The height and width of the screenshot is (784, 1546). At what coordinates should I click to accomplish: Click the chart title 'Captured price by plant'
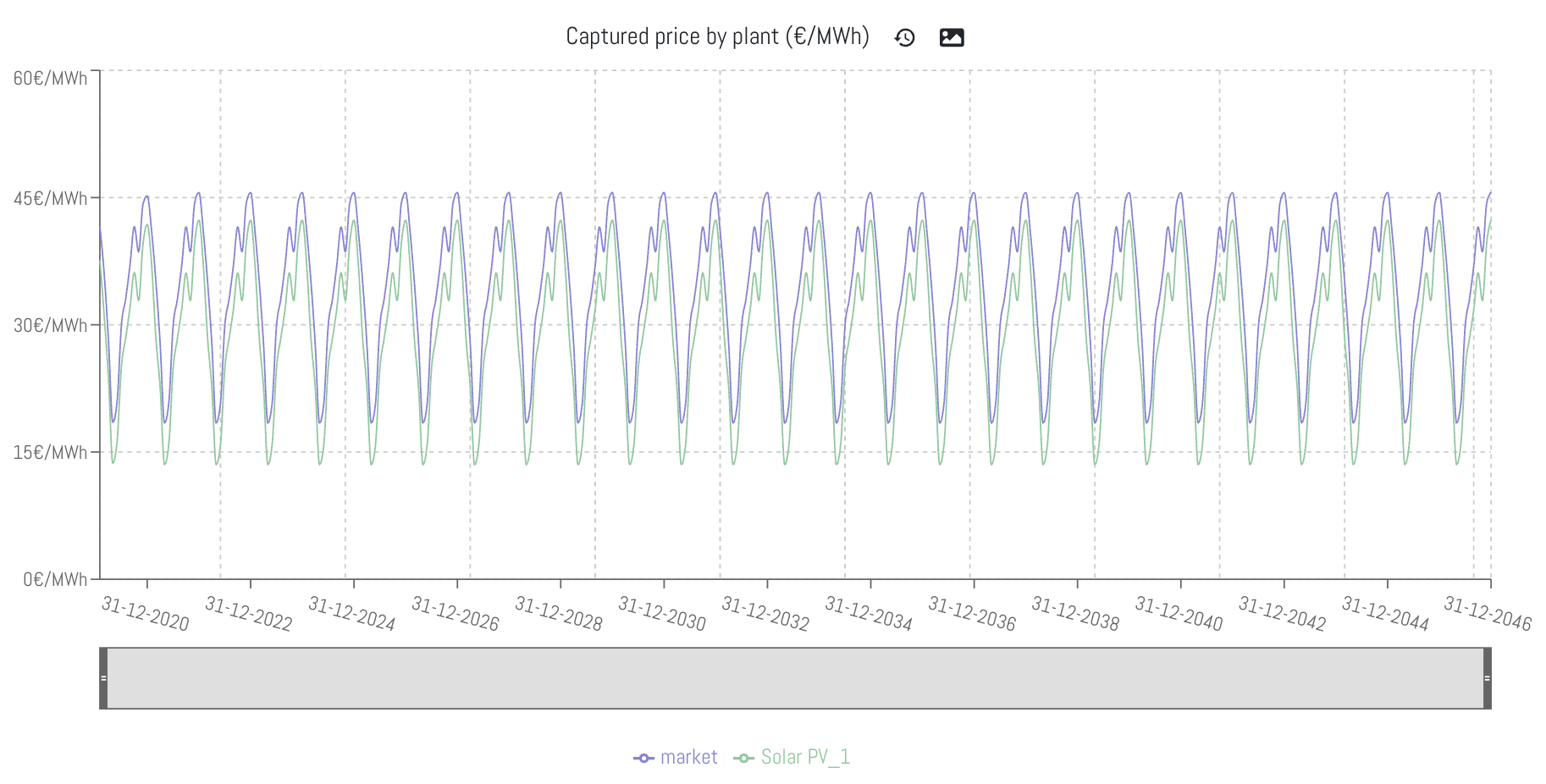point(717,36)
